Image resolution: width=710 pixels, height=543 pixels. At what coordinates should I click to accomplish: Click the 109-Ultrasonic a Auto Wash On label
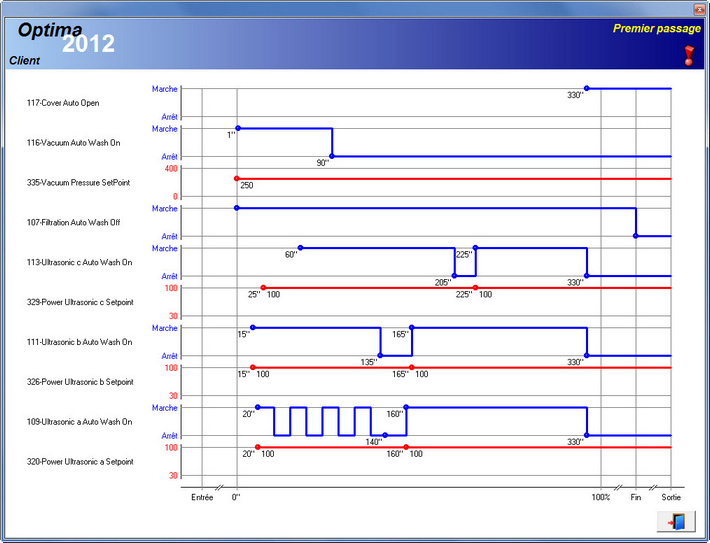click(x=79, y=422)
